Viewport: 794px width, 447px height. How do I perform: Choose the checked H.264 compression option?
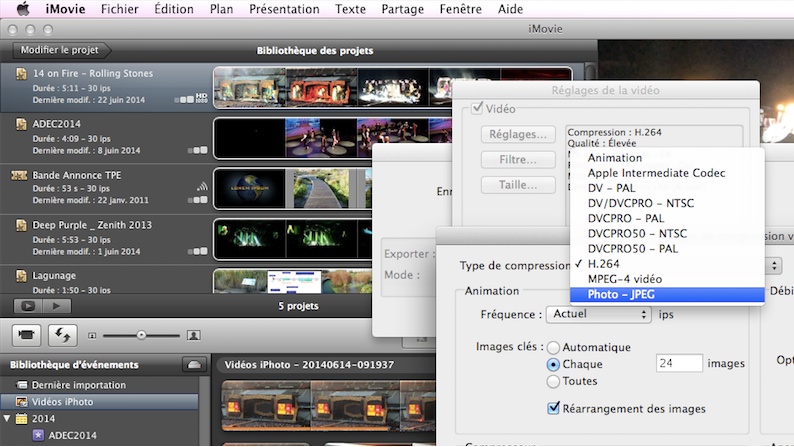[x=667, y=264]
